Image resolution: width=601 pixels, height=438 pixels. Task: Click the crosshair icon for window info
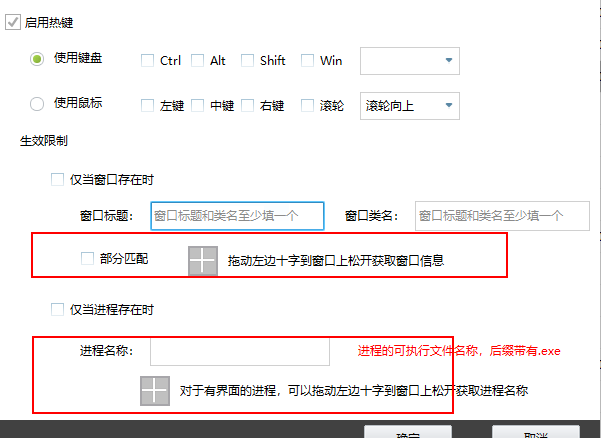[203, 261]
